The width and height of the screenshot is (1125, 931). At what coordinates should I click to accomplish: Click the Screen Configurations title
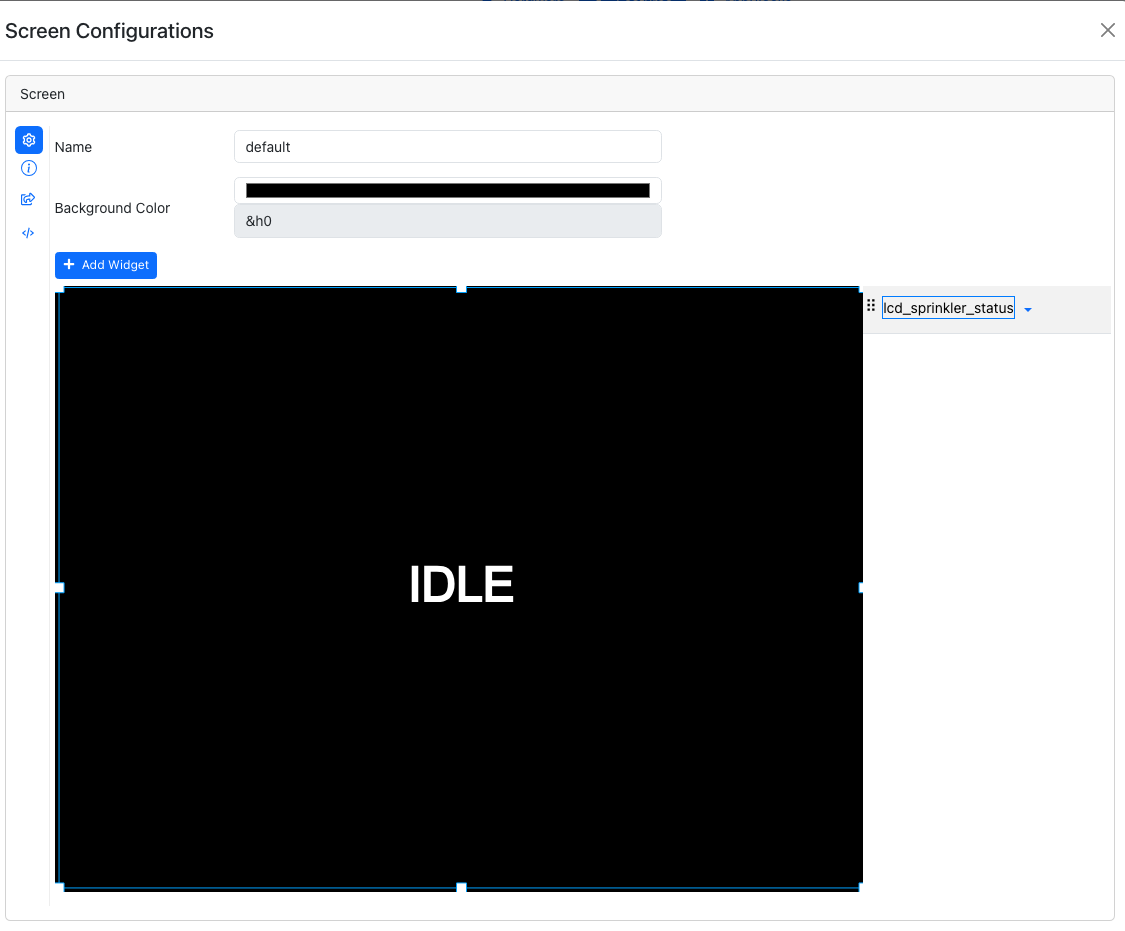[110, 31]
